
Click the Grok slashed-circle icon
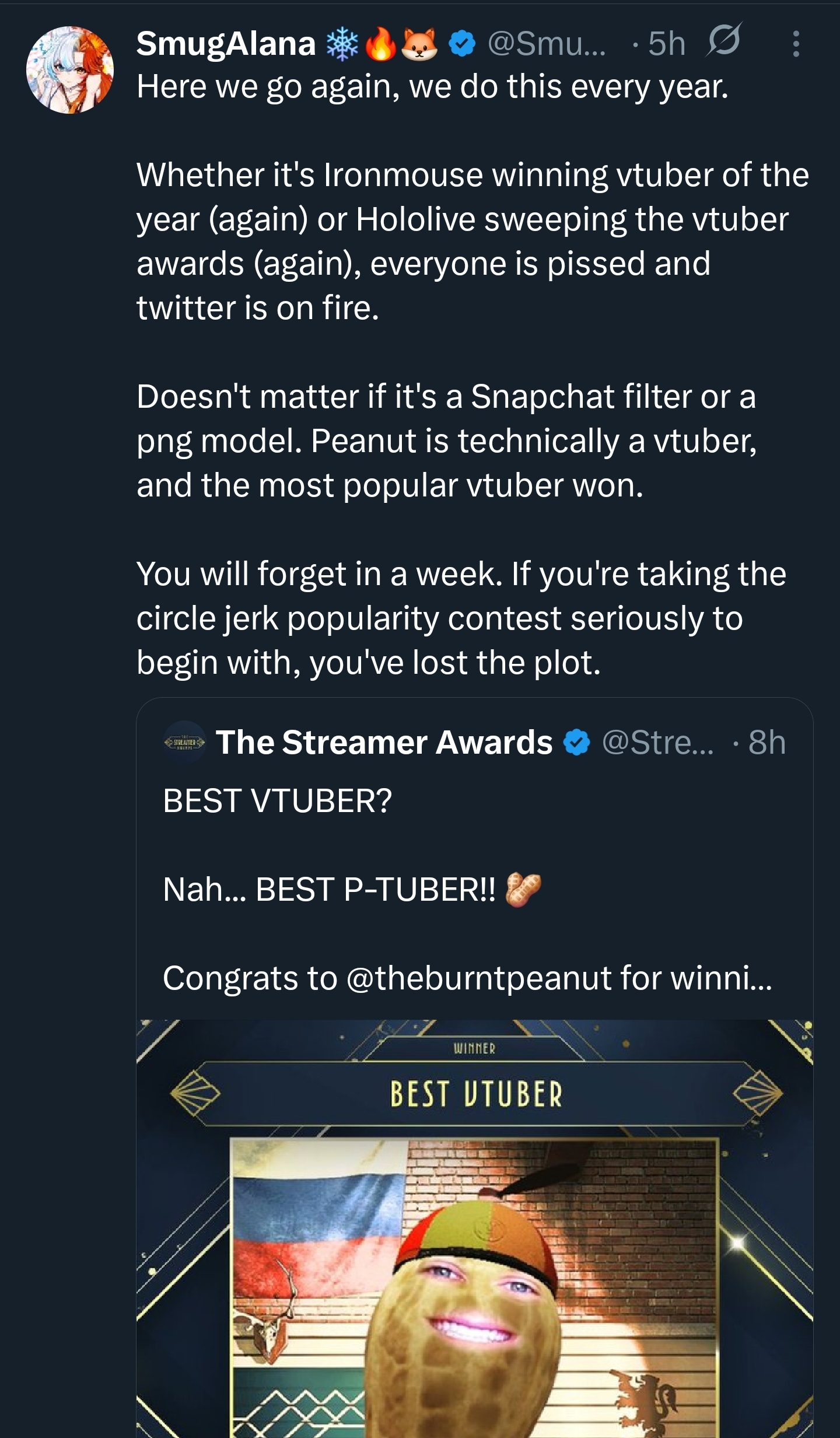[724, 41]
